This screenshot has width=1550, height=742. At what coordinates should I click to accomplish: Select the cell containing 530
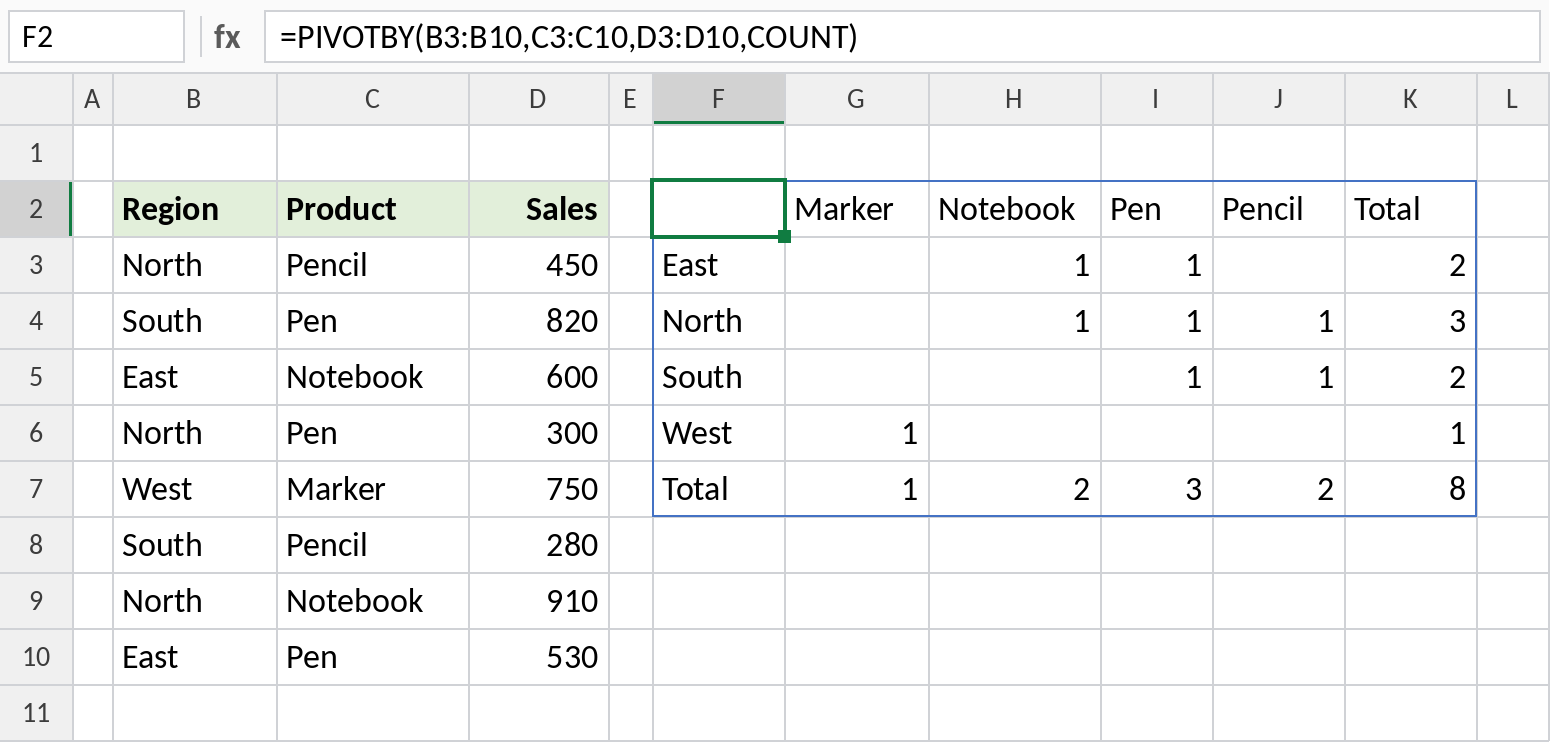(539, 657)
